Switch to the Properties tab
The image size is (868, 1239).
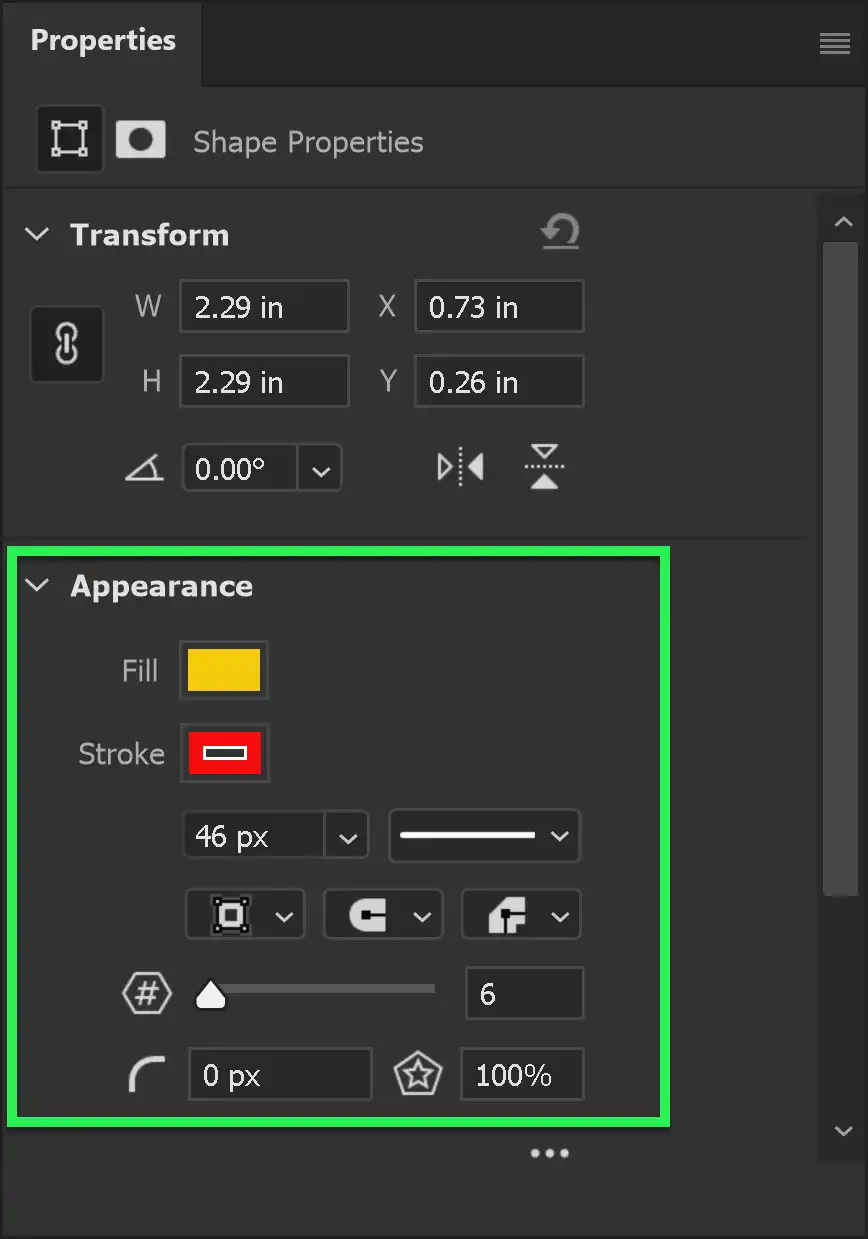102,40
